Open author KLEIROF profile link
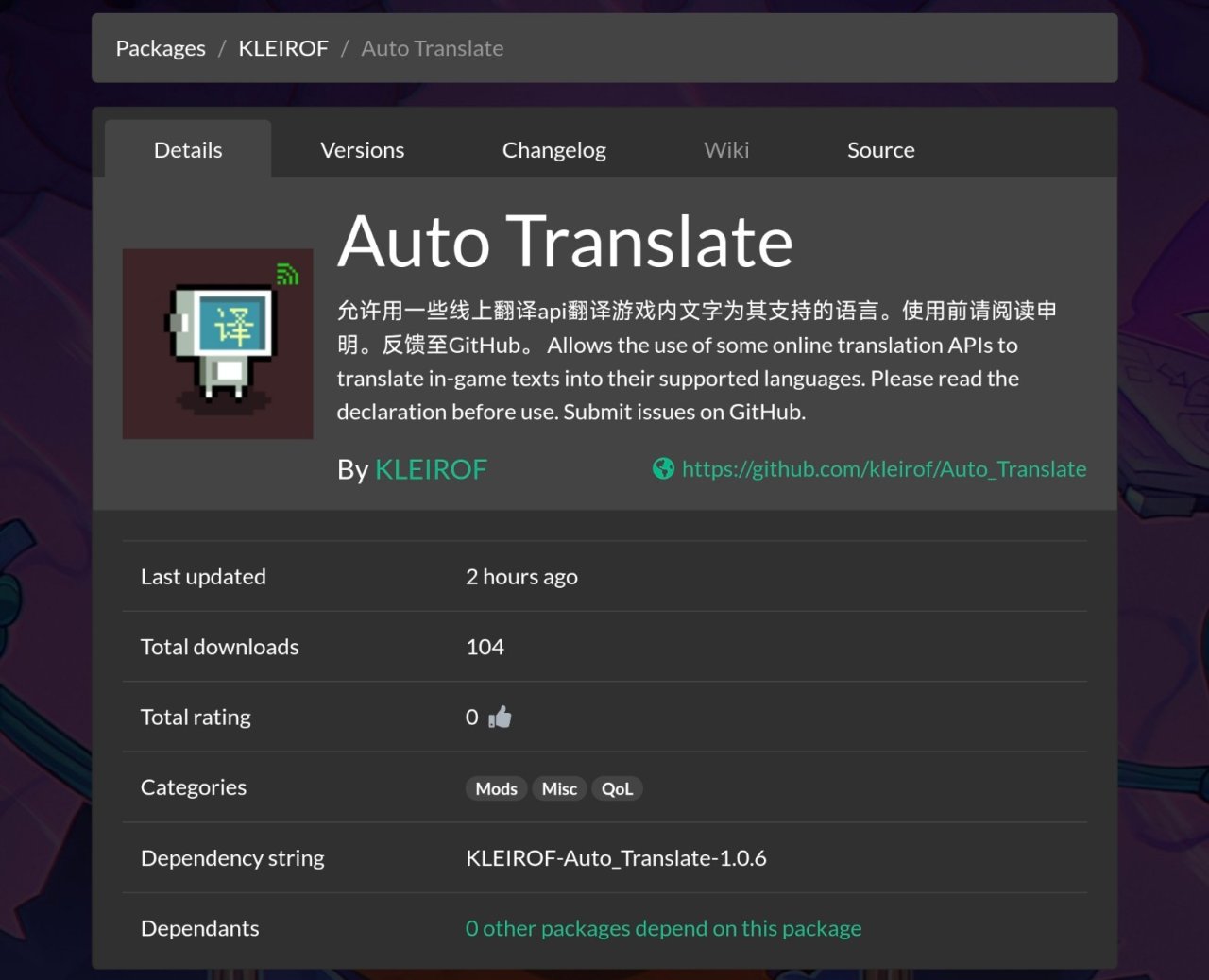Viewport: 1209px width, 980px height. 431,469
